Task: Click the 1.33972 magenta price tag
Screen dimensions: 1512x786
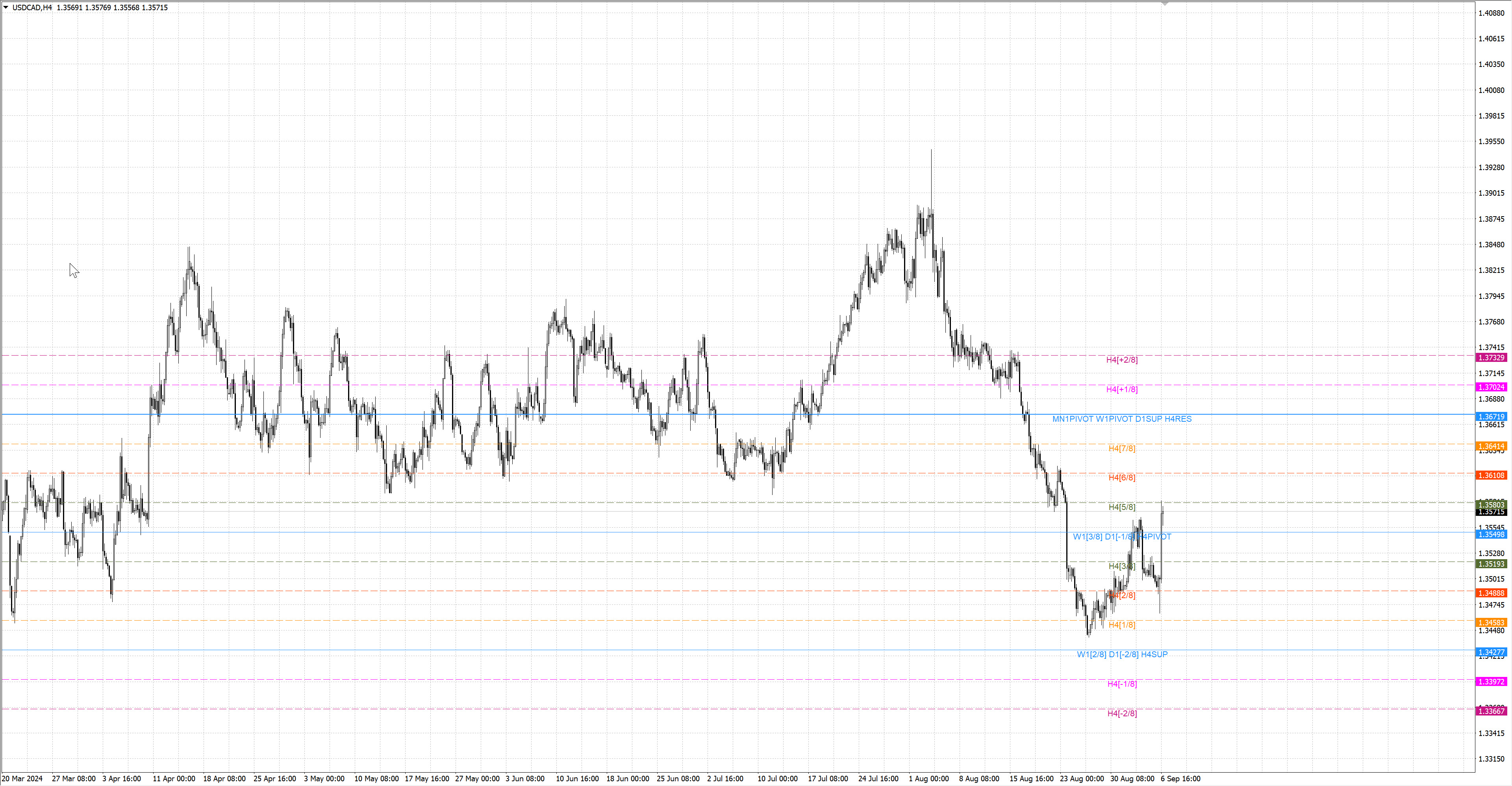Action: (x=1491, y=682)
